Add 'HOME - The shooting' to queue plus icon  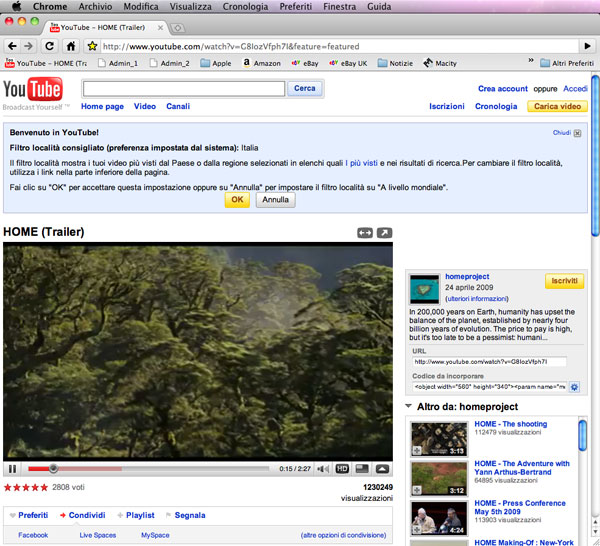pos(417,450)
